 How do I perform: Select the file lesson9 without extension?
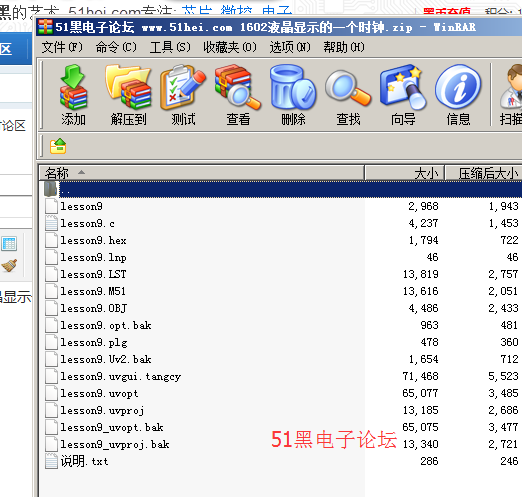tap(81, 206)
